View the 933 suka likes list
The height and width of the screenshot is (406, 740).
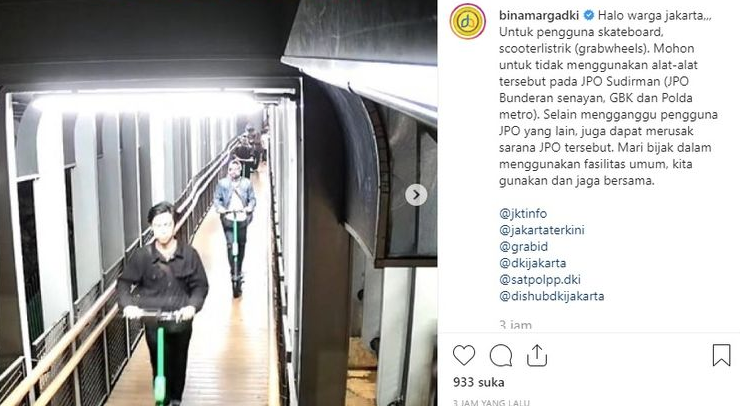[x=479, y=382]
